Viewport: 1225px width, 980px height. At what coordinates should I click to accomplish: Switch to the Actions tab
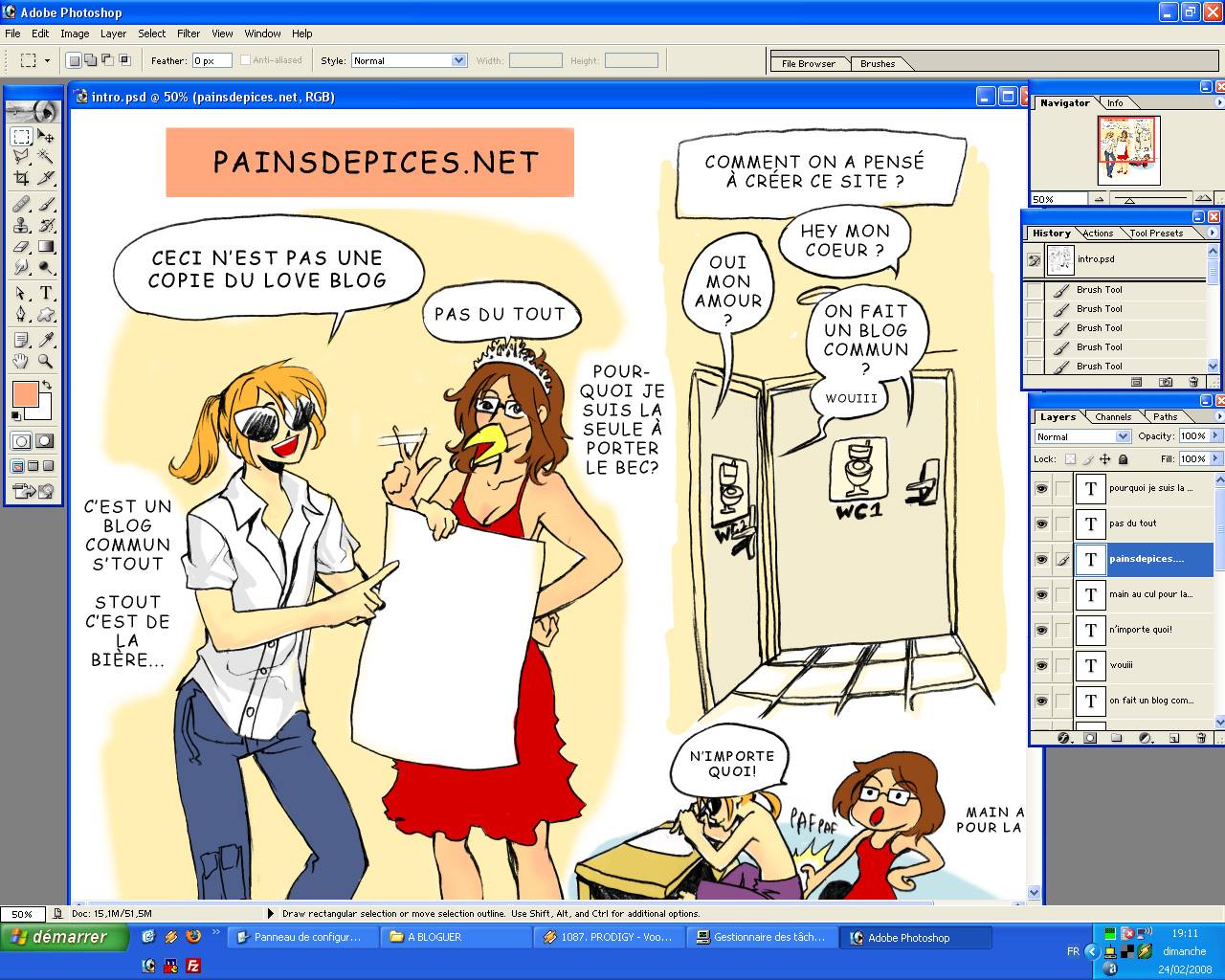[x=1098, y=233]
